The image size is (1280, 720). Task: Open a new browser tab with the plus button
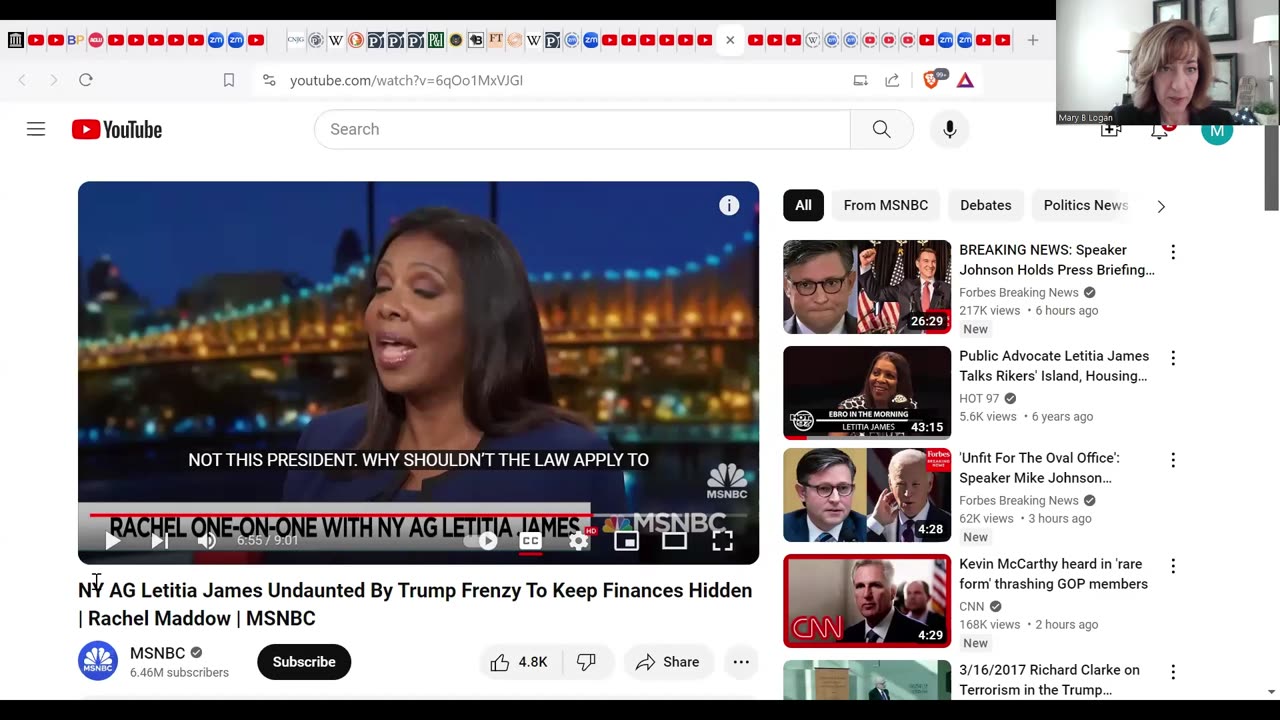pyautogui.click(x=1033, y=40)
